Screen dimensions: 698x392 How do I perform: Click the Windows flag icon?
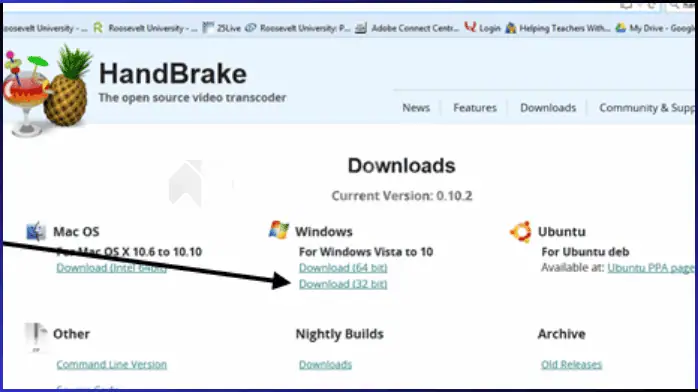(279, 230)
